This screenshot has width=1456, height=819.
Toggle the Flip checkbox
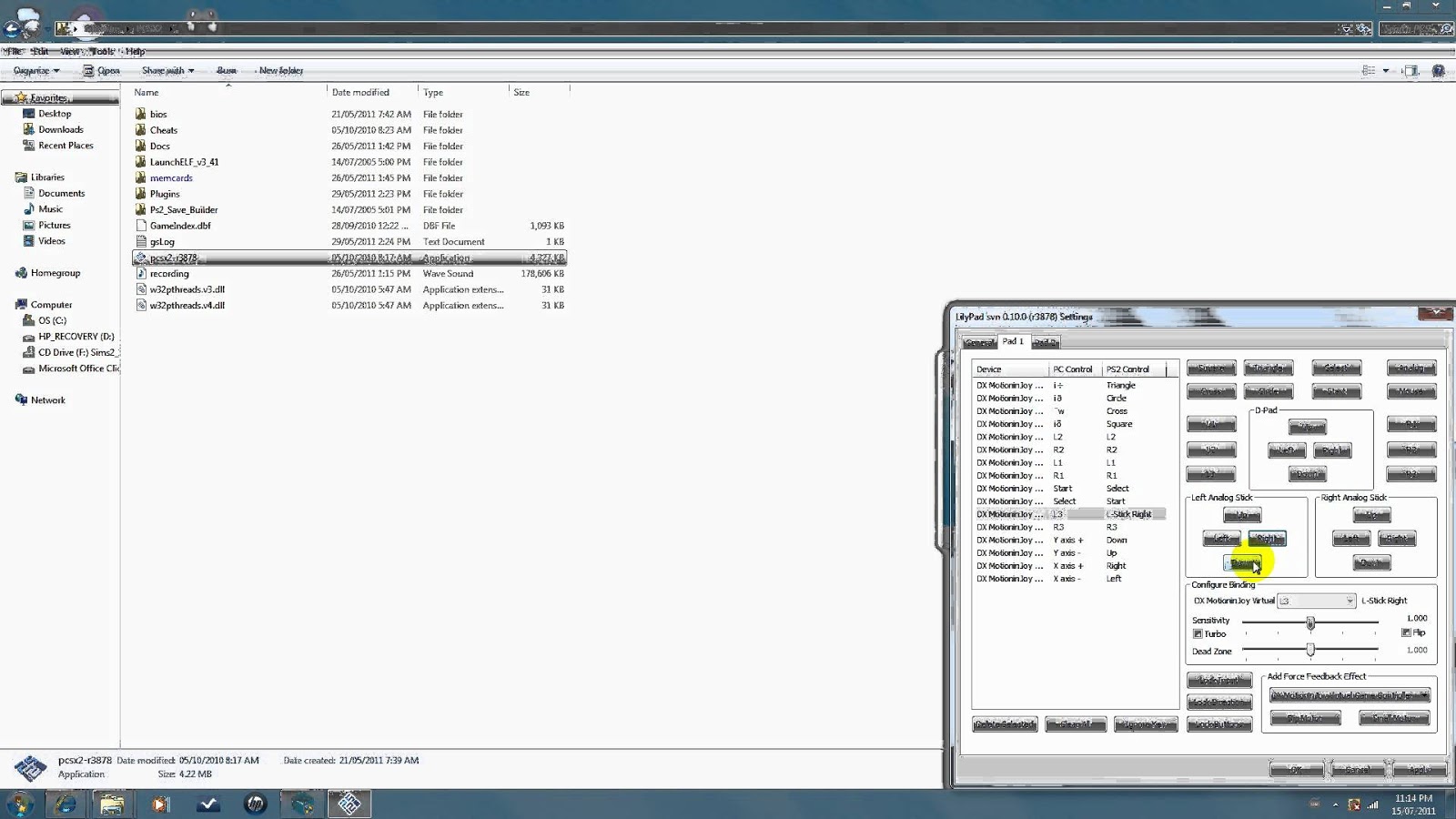(x=1406, y=632)
